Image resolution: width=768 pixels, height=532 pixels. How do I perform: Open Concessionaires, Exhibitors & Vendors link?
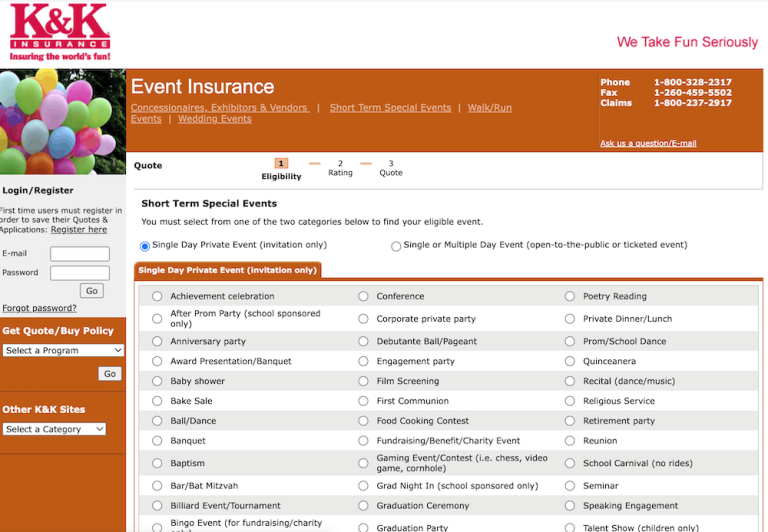click(x=220, y=108)
